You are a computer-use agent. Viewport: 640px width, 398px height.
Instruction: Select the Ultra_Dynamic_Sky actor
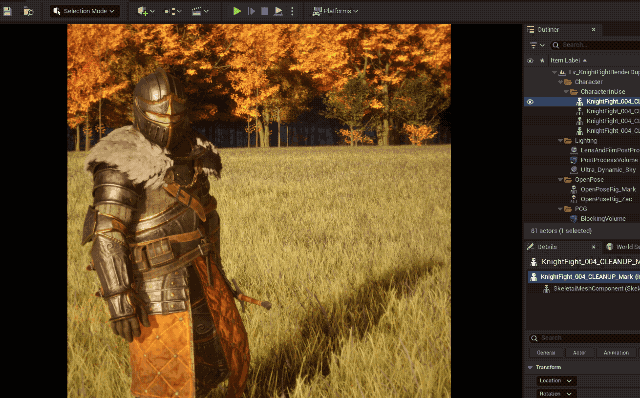(608, 170)
